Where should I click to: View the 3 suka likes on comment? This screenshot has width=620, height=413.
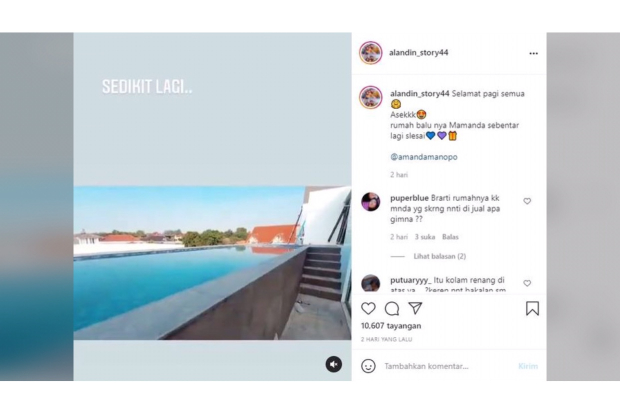[425, 237]
